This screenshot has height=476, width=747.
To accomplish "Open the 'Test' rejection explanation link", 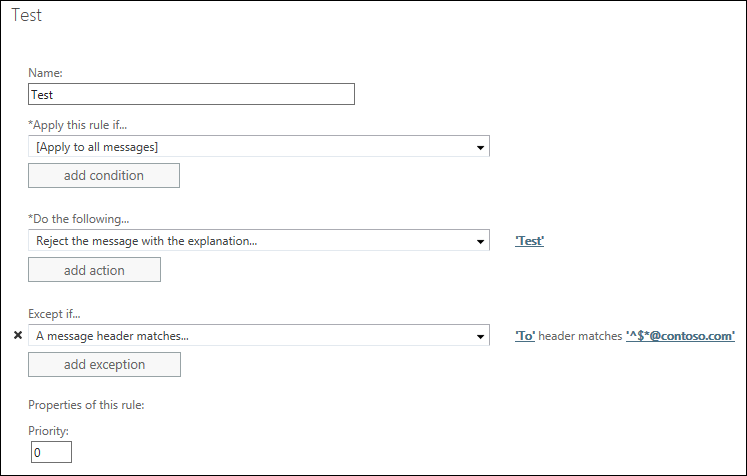I will (x=529, y=241).
